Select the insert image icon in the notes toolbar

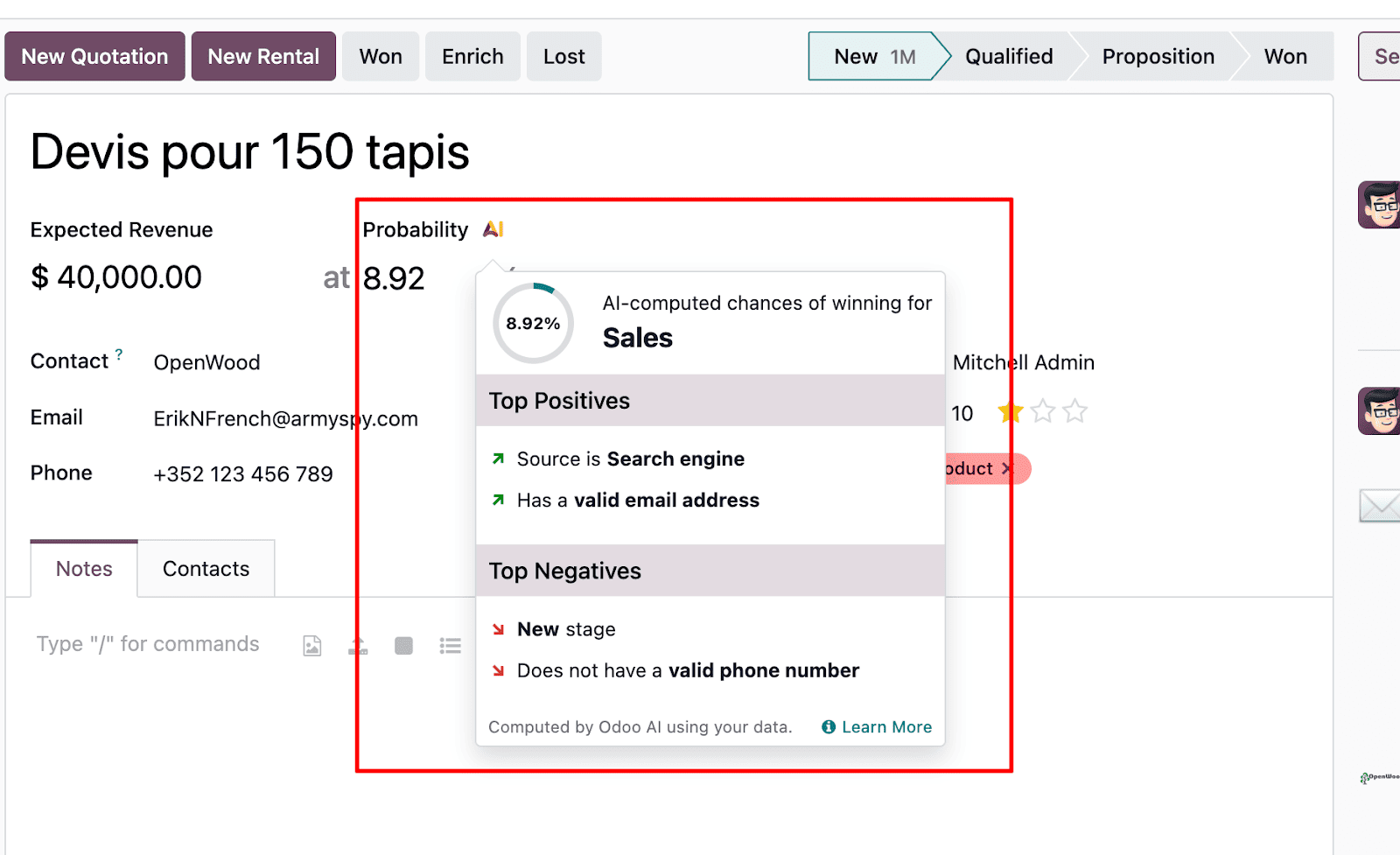(x=311, y=645)
